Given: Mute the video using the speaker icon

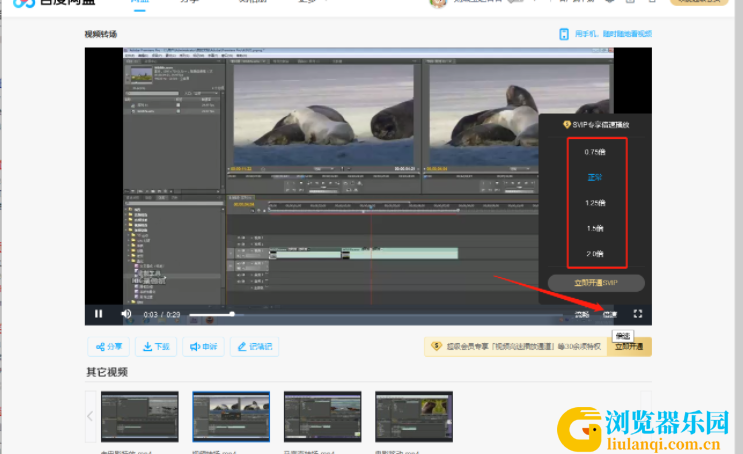Looking at the screenshot, I should point(126,314).
